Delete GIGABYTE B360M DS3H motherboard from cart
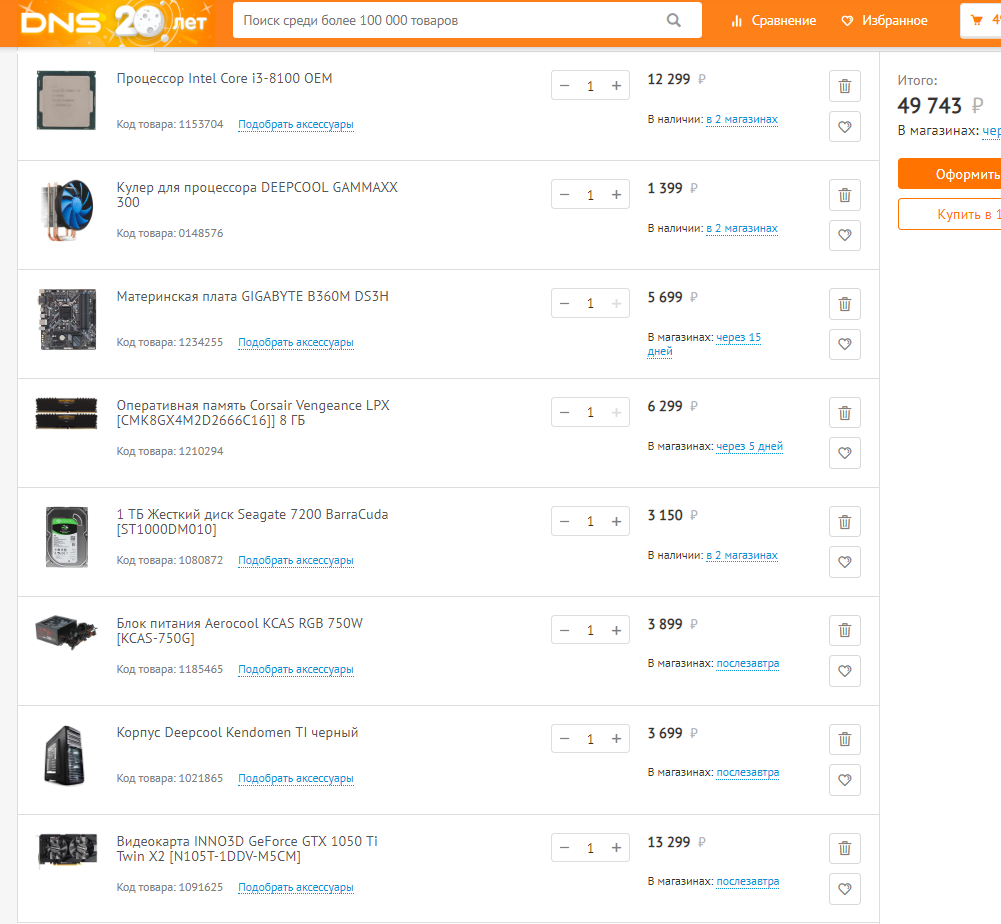Viewport: 1001px width, 924px height. (x=845, y=304)
